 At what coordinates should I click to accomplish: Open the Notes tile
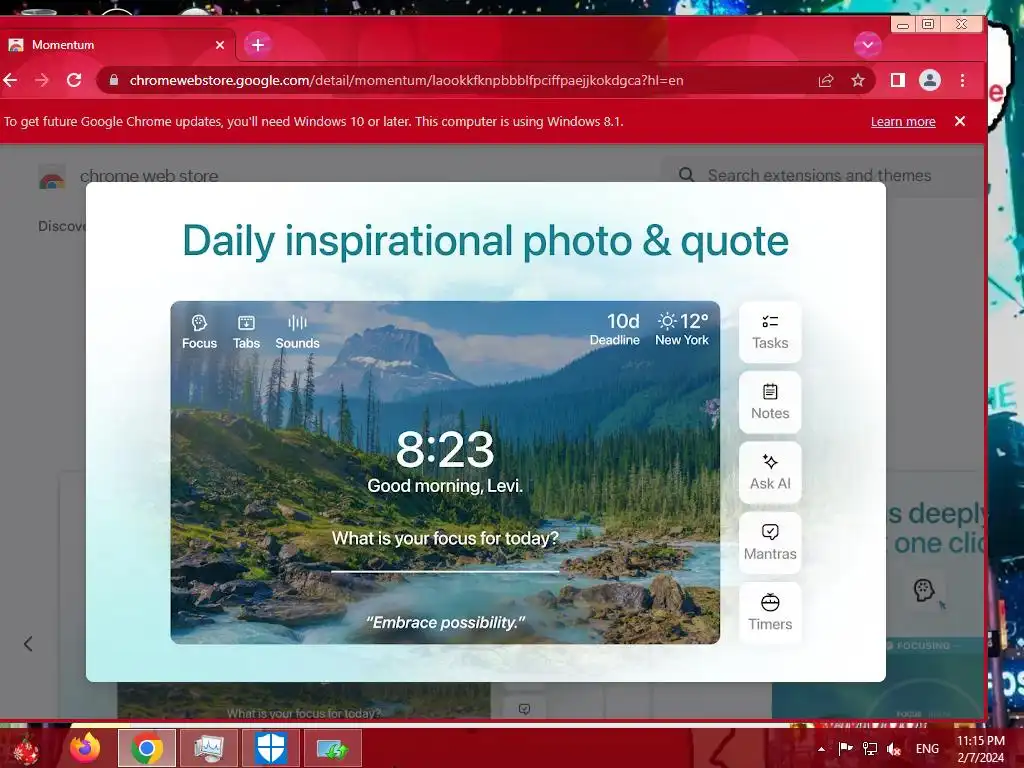click(x=770, y=402)
